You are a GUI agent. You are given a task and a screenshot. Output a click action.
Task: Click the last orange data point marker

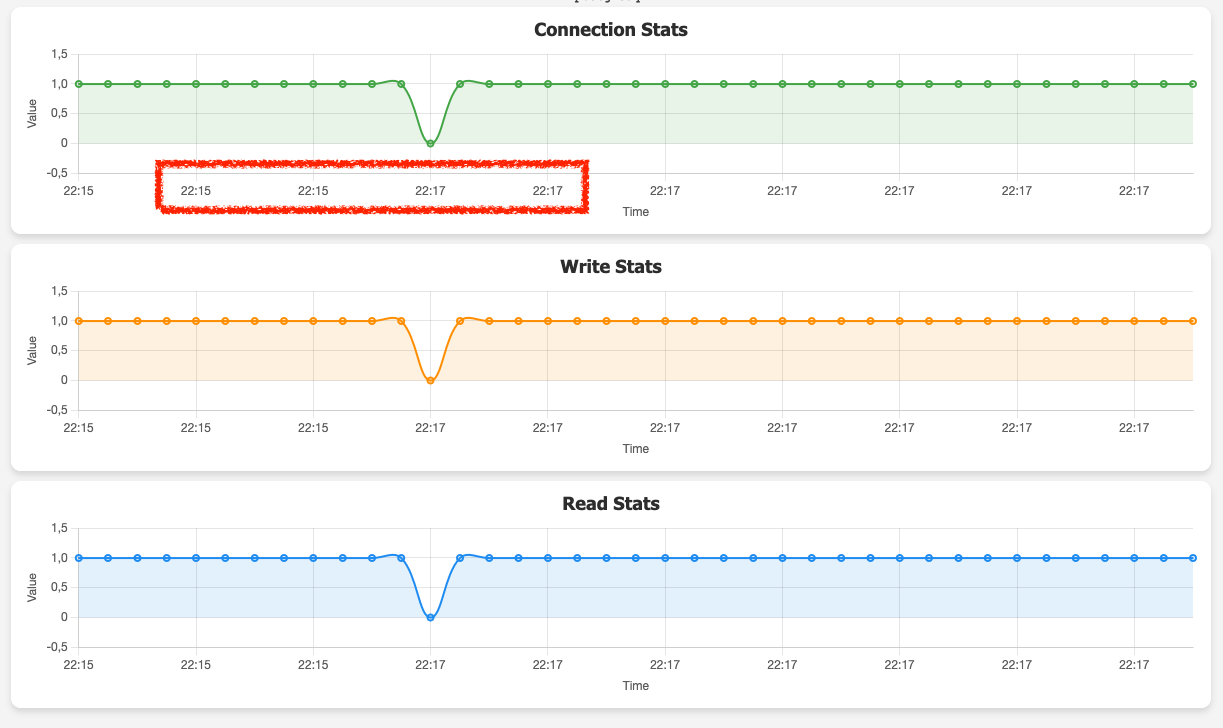coord(1192,321)
